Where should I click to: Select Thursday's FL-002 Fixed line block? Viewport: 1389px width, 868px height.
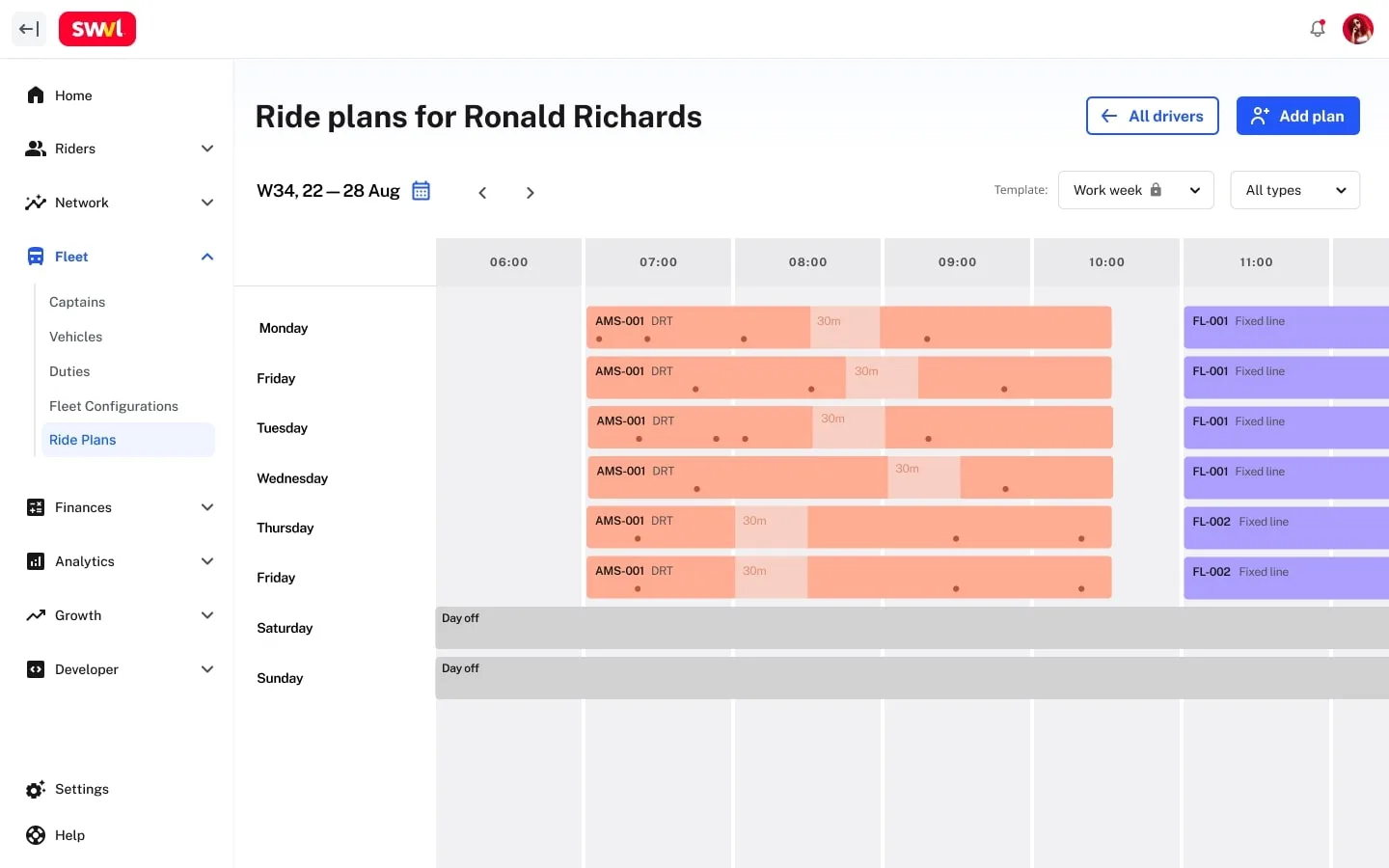pos(1285,528)
